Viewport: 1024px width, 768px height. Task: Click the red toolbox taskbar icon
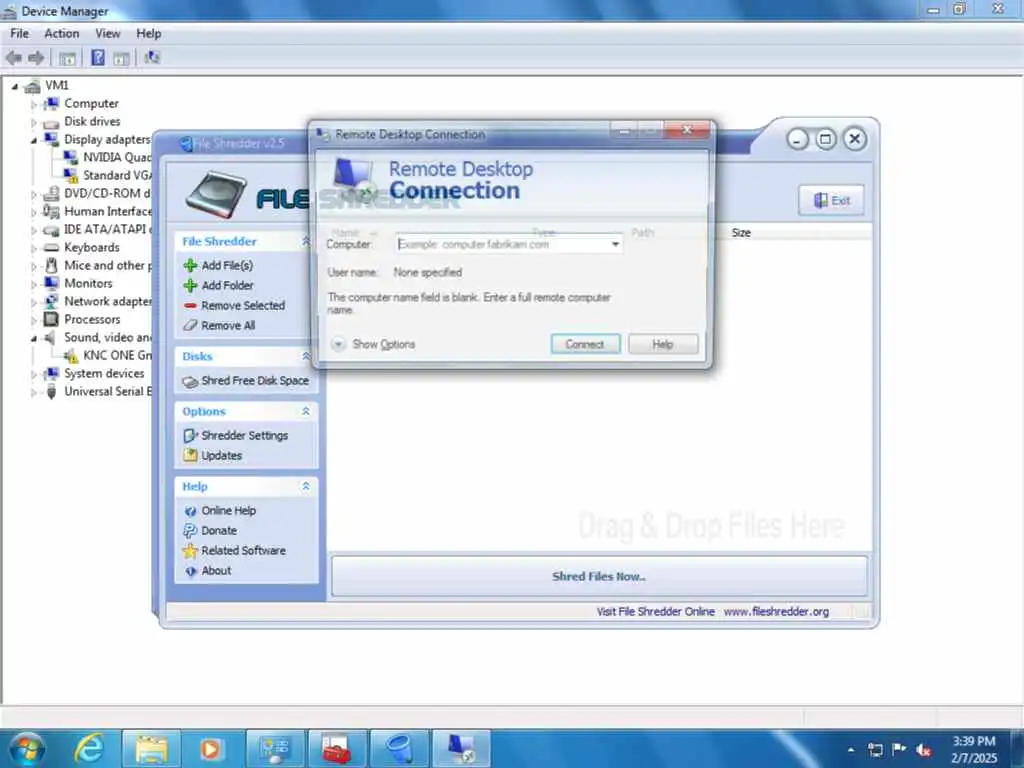click(x=337, y=748)
